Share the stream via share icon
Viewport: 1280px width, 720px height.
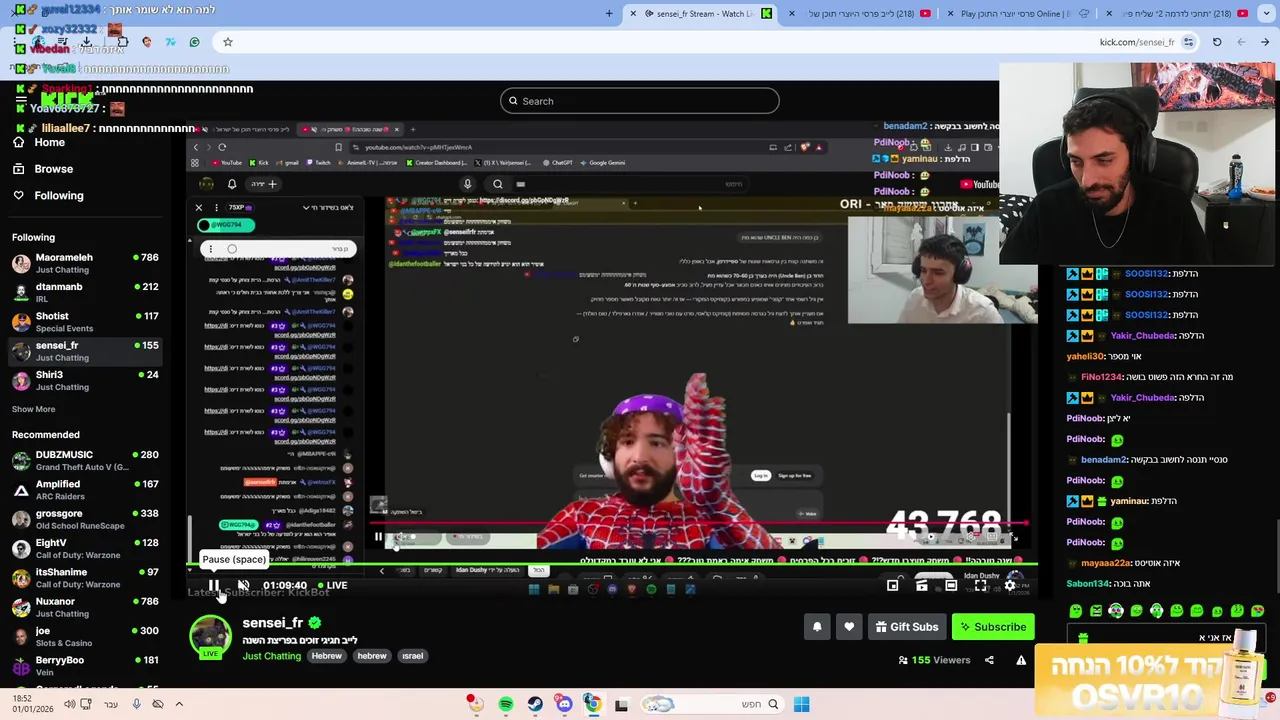click(989, 660)
